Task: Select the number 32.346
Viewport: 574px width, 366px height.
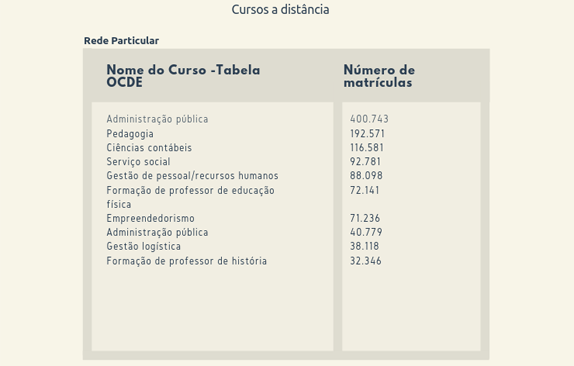Action: 366,261
